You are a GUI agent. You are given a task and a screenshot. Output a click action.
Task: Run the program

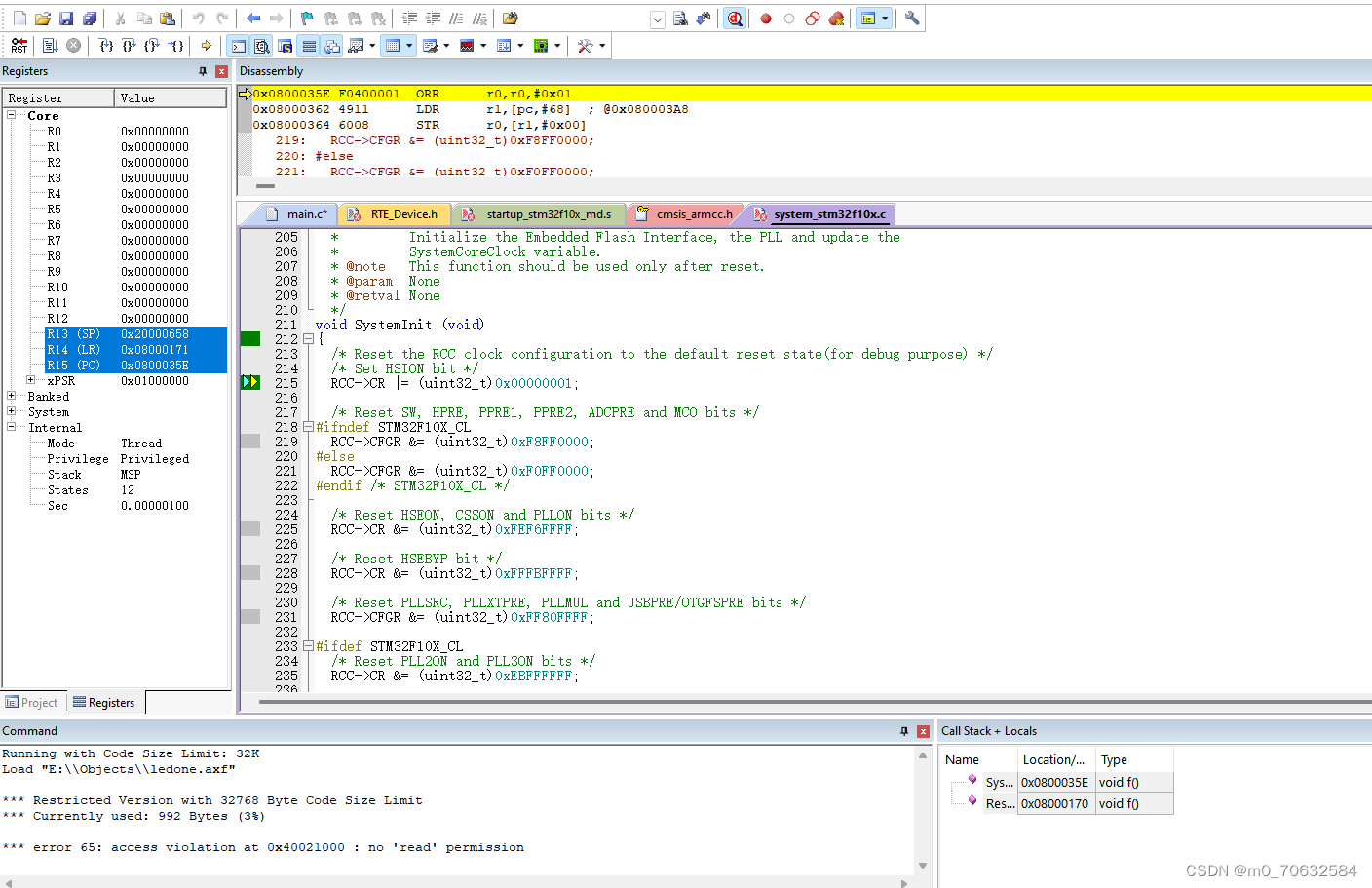(51, 46)
